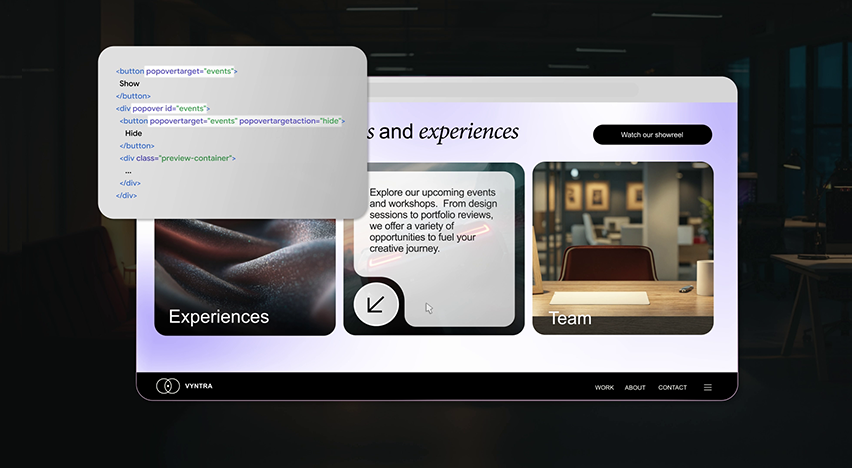Viewport: 852px width, 468px height.
Task: Click the class="preview-container" code line
Action: click(x=177, y=158)
